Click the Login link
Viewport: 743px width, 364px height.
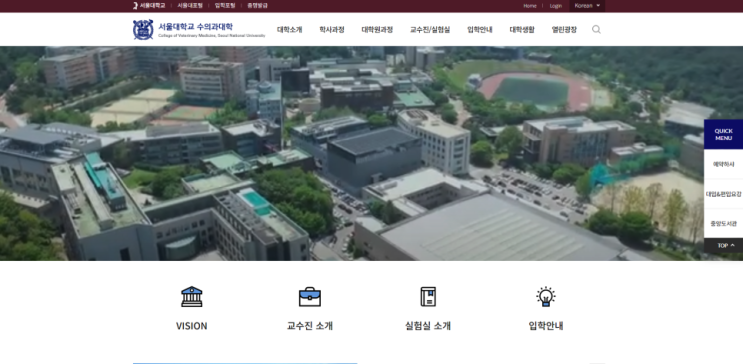555,6
